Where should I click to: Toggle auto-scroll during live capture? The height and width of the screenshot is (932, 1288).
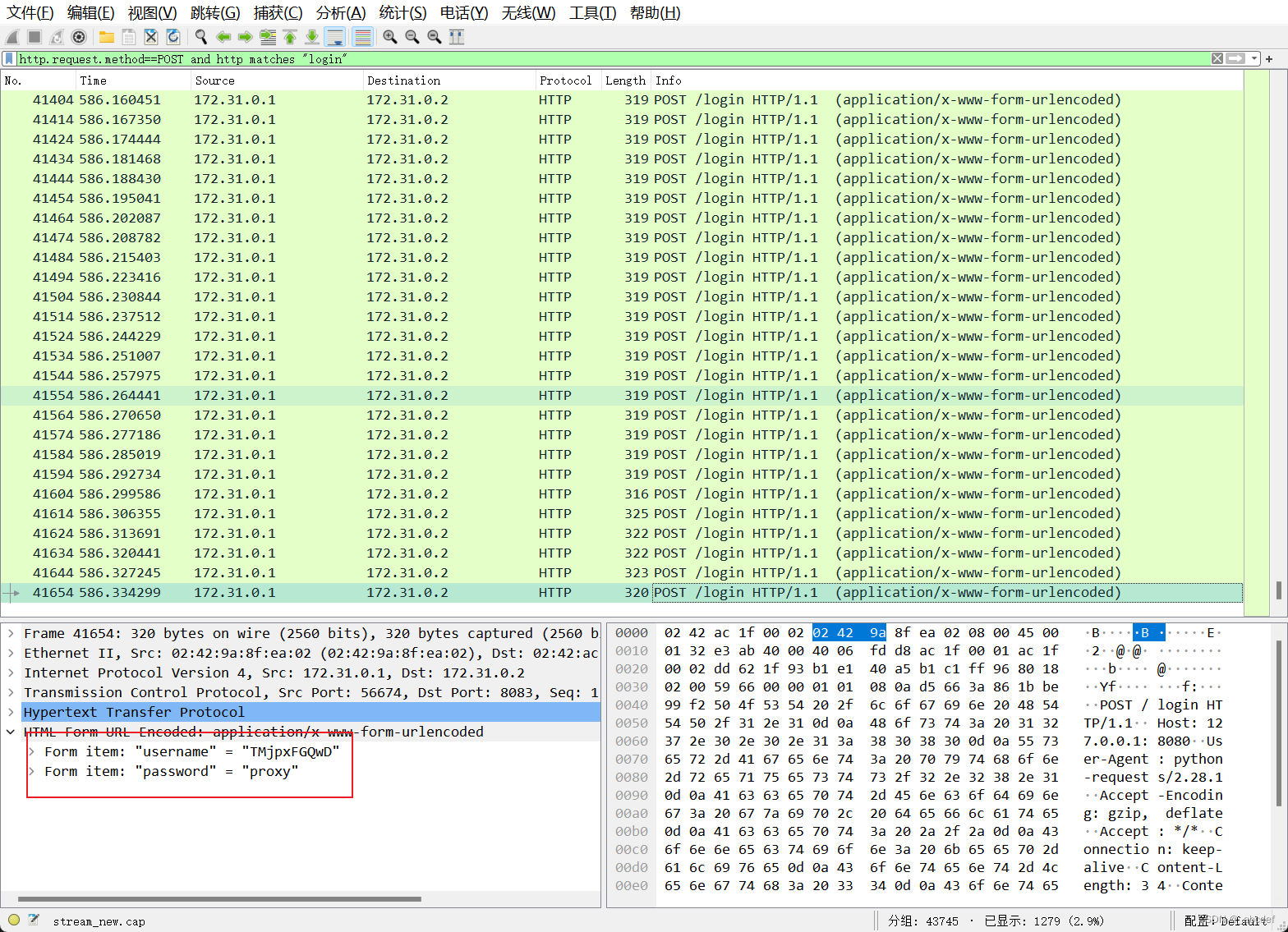[334, 37]
